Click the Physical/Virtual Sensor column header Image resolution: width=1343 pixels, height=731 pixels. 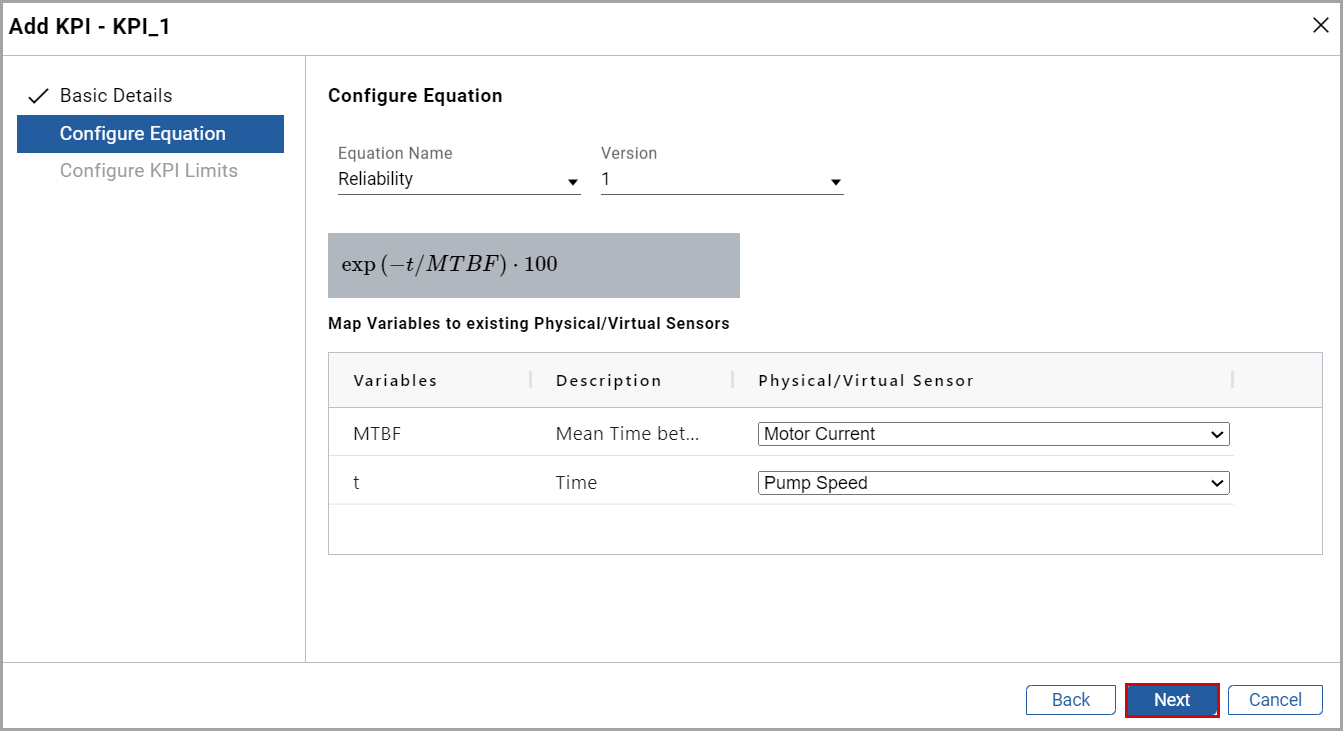(866, 380)
